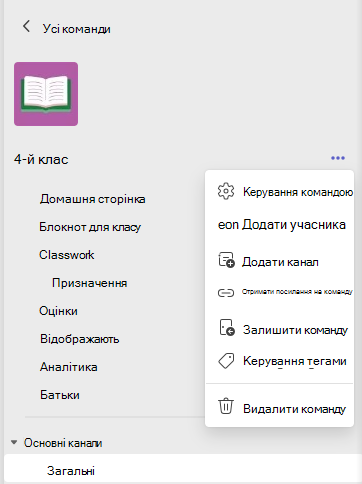This screenshot has width=362, height=484.
Task: Click the 4-й клас team name
Action: 41,159
